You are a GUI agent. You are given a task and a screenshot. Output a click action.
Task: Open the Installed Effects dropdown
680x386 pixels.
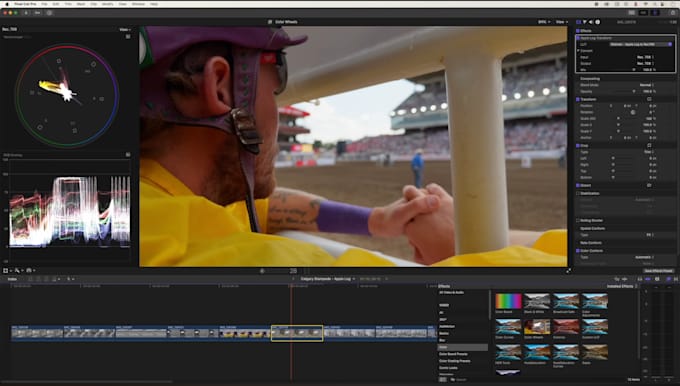point(622,286)
